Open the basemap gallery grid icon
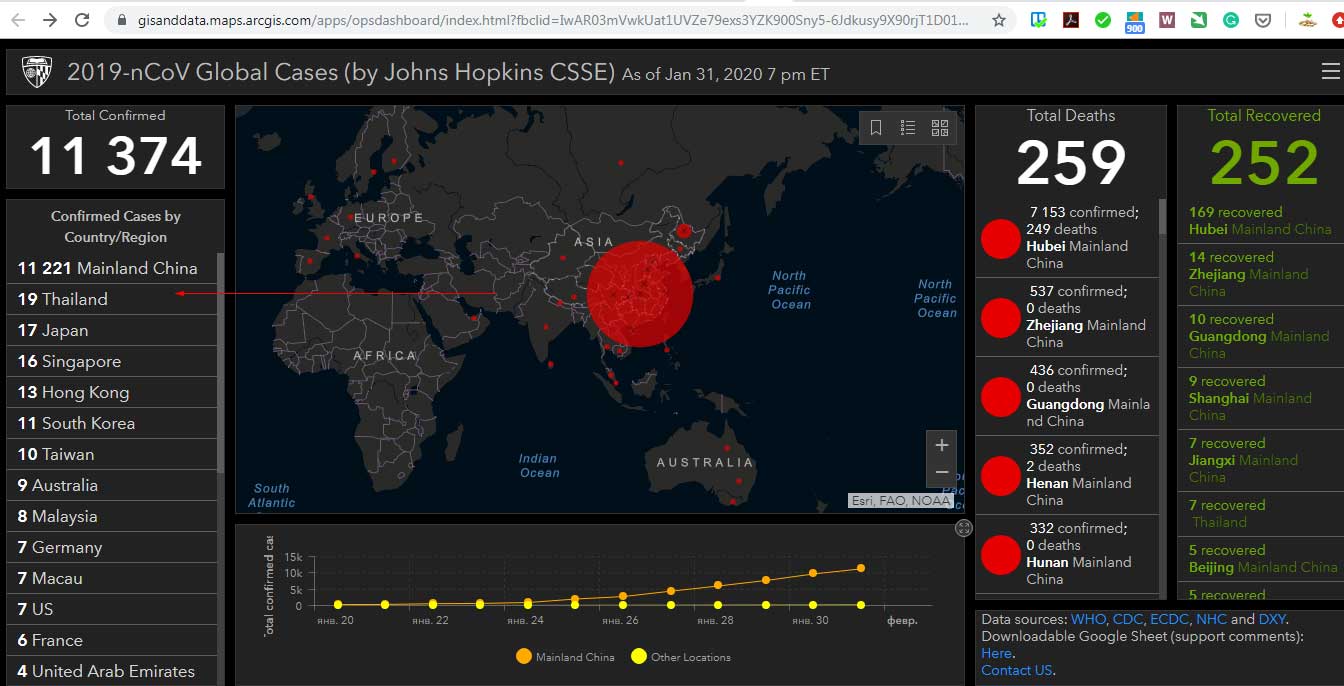 (940, 128)
